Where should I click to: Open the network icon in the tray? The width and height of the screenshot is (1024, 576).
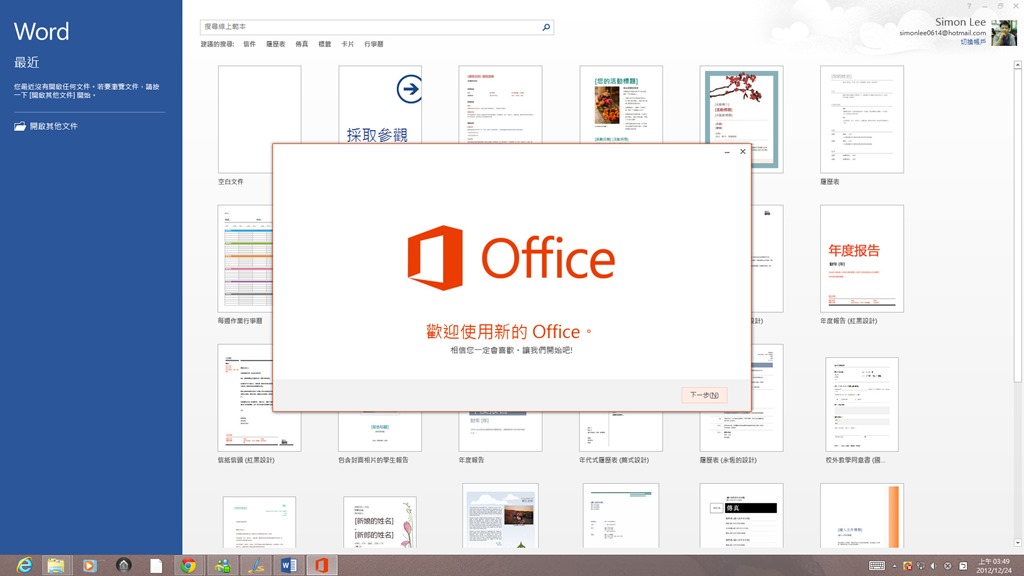click(921, 566)
